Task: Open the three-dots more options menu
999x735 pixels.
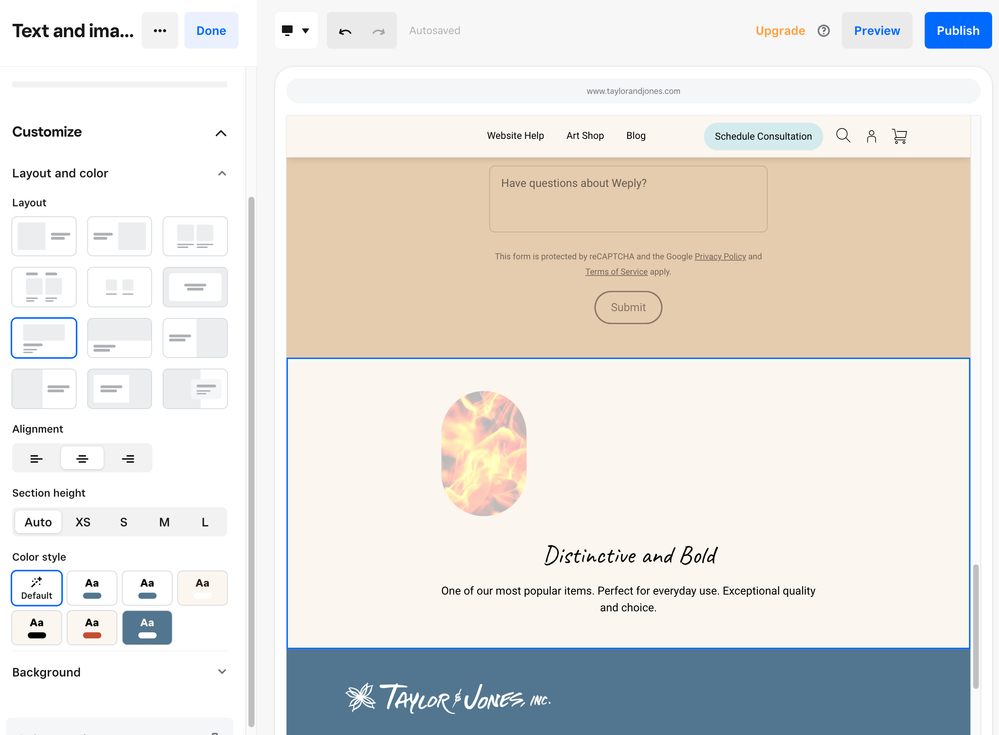Action: pyautogui.click(x=160, y=31)
